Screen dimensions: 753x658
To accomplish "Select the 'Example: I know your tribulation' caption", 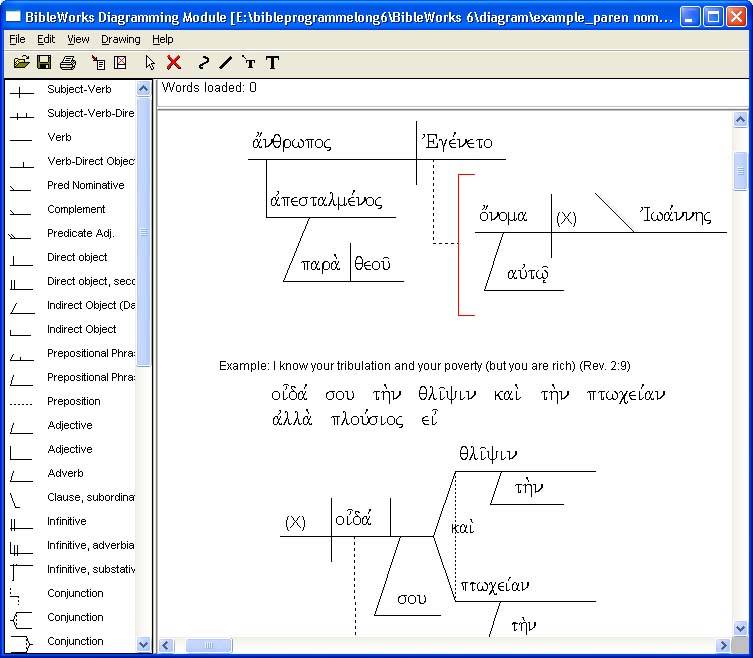I will 424,366.
